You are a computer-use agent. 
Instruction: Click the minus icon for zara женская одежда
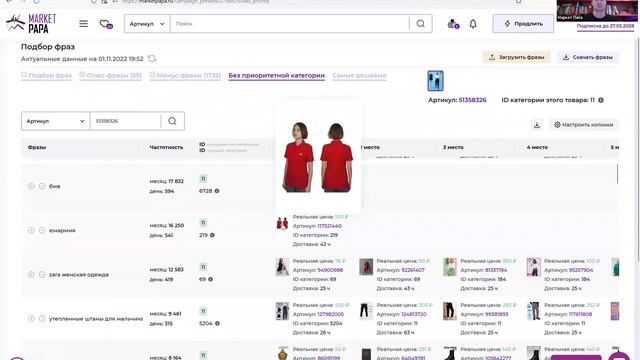click(x=42, y=274)
